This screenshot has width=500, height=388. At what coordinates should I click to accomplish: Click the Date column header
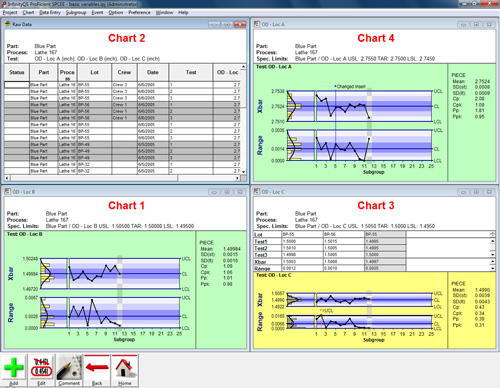tap(153, 72)
